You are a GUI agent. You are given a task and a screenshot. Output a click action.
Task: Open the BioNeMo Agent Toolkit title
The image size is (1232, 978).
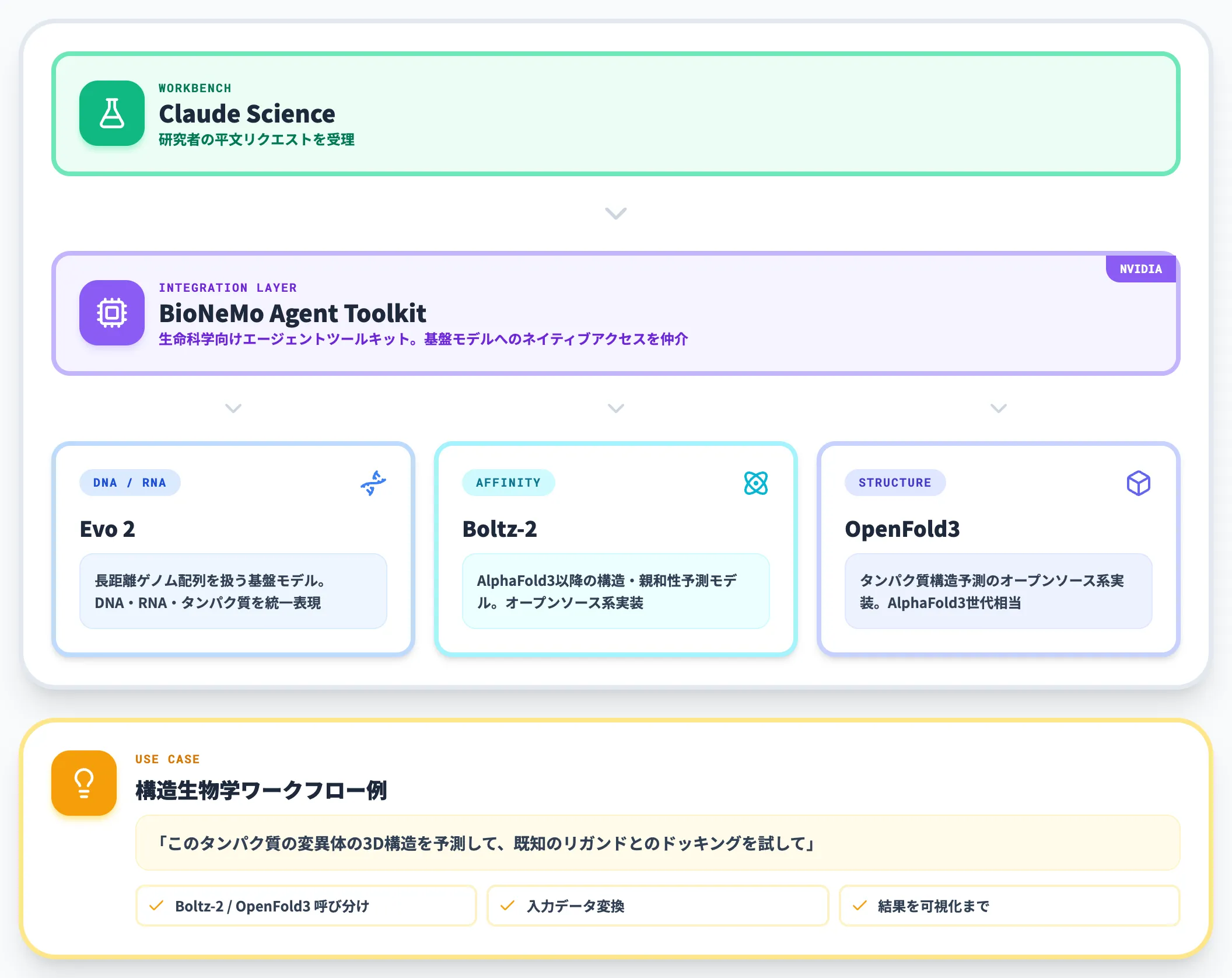point(292,313)
